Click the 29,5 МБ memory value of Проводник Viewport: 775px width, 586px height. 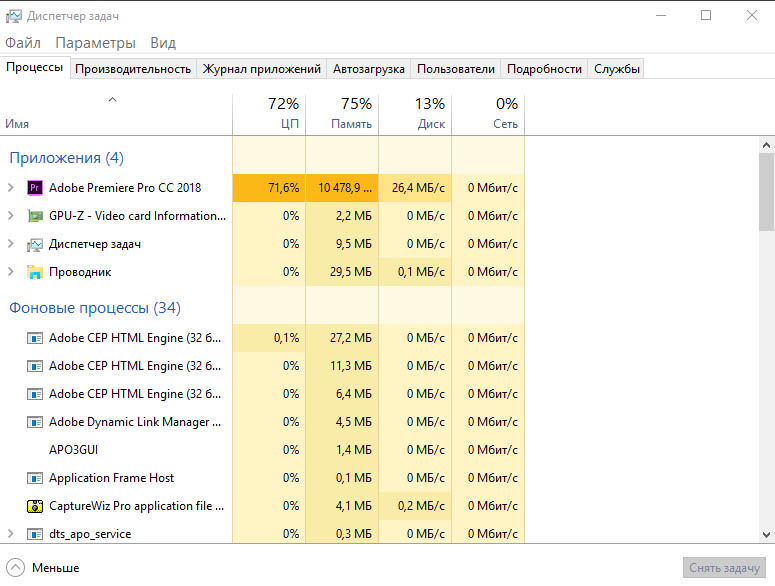pyautogui.click(x=351, y=272)
